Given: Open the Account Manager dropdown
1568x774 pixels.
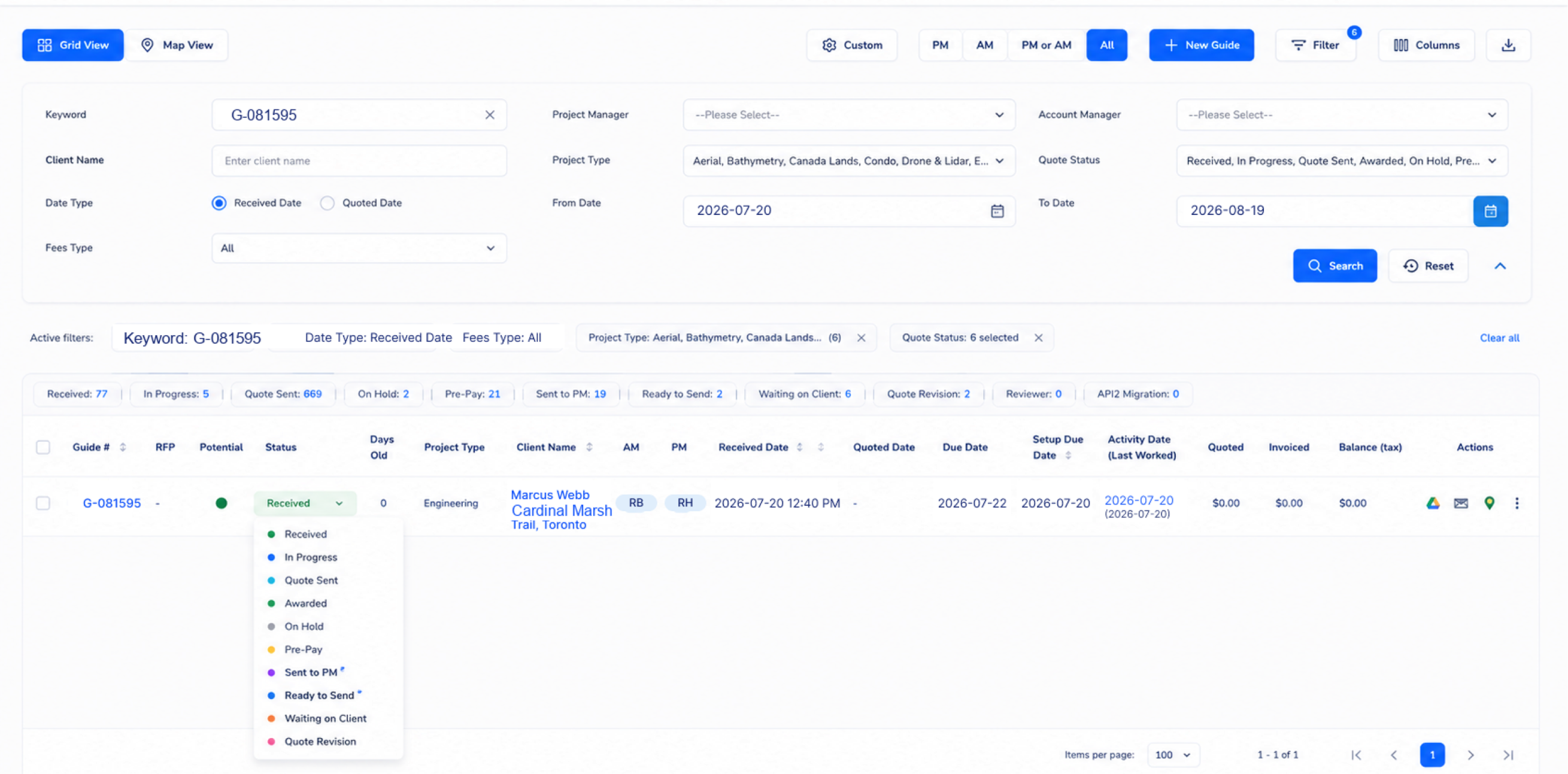Looking at the screenshot, I should pyautogui.click(x=1342, y=115).
